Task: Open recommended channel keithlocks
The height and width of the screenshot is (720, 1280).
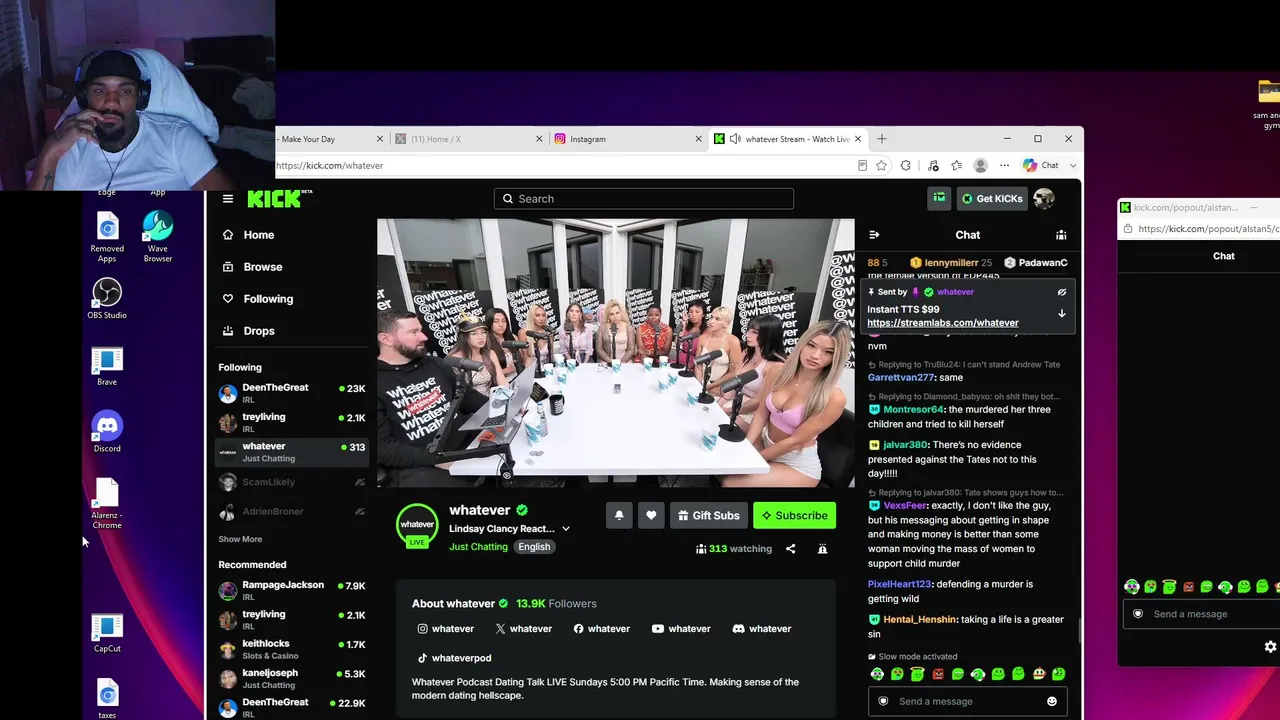Action: [x=292, y=649]
